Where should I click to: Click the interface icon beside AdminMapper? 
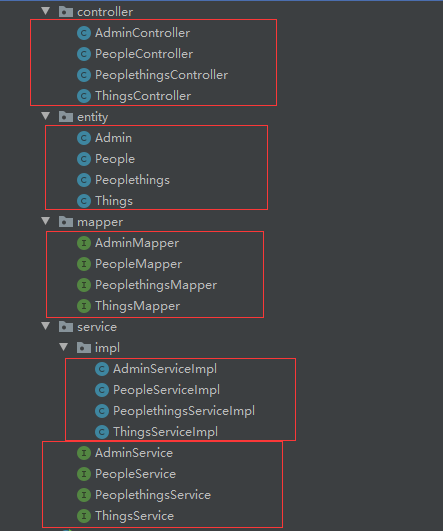(84, 243)
